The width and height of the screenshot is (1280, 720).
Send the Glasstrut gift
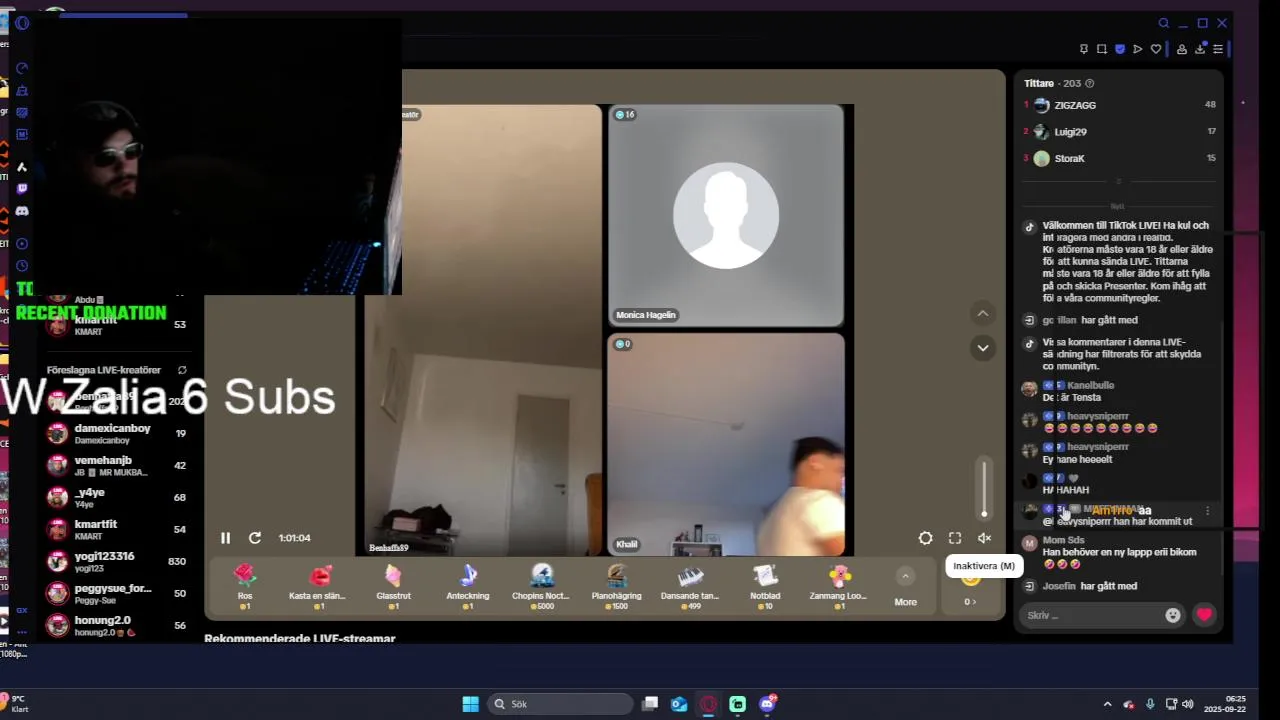coord(393,587)
